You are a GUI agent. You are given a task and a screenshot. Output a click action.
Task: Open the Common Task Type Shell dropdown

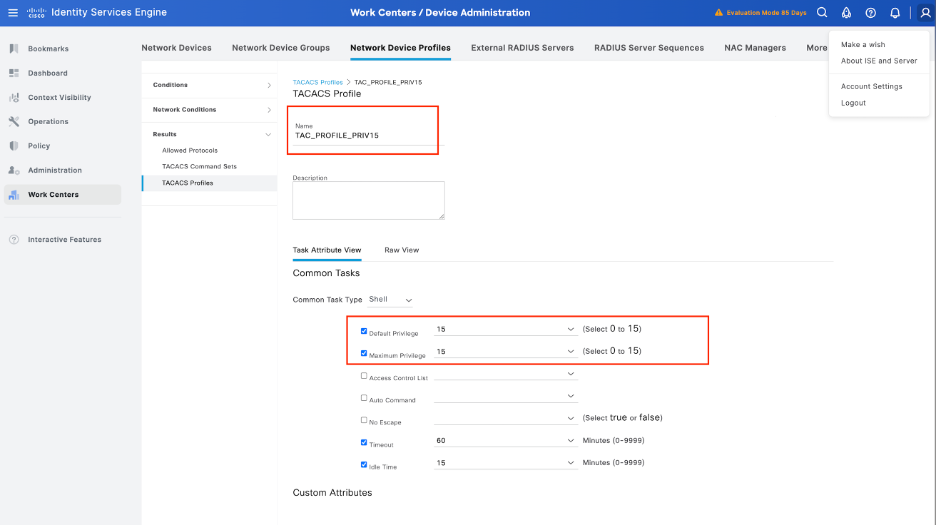pos(391,299)
